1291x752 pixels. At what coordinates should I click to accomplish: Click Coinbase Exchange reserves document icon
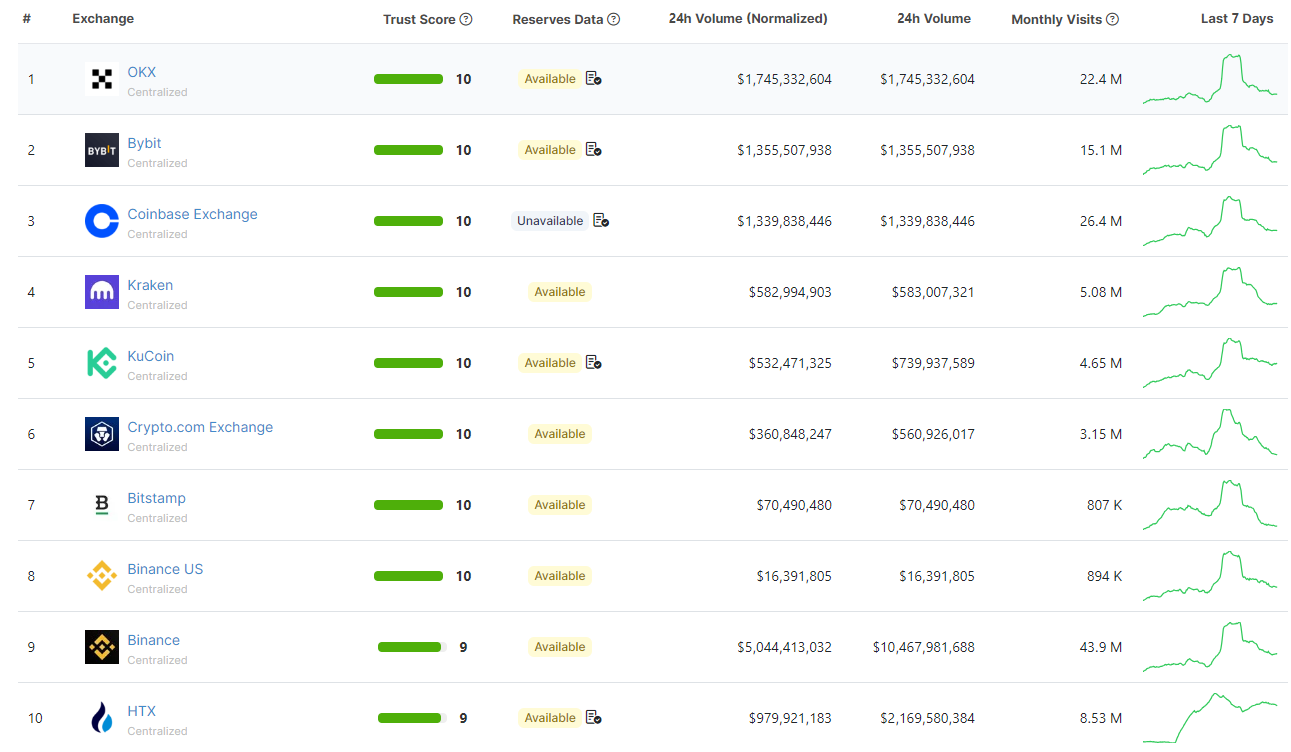[601, 220]
